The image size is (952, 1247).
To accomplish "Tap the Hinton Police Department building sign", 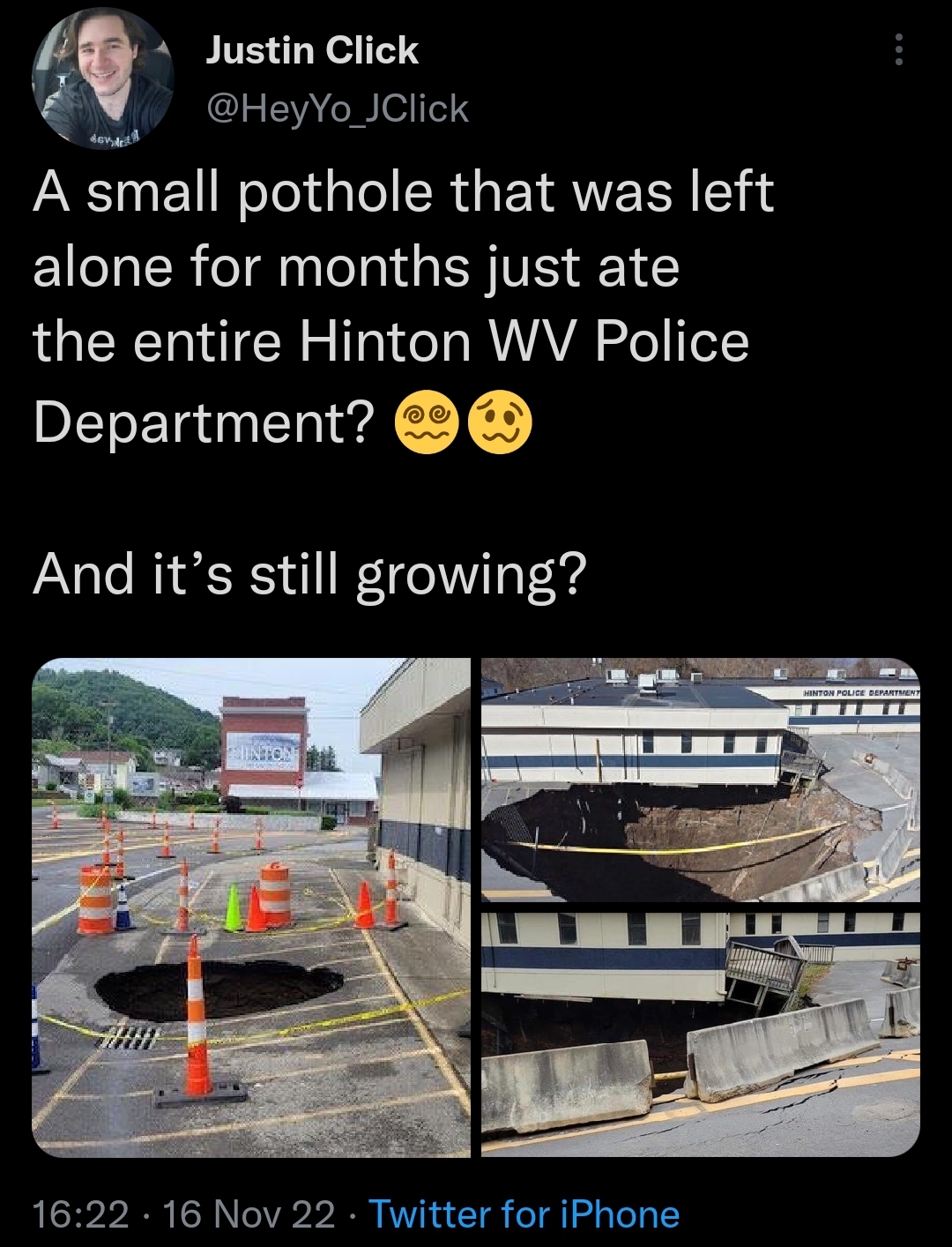I will click(860, 695).
